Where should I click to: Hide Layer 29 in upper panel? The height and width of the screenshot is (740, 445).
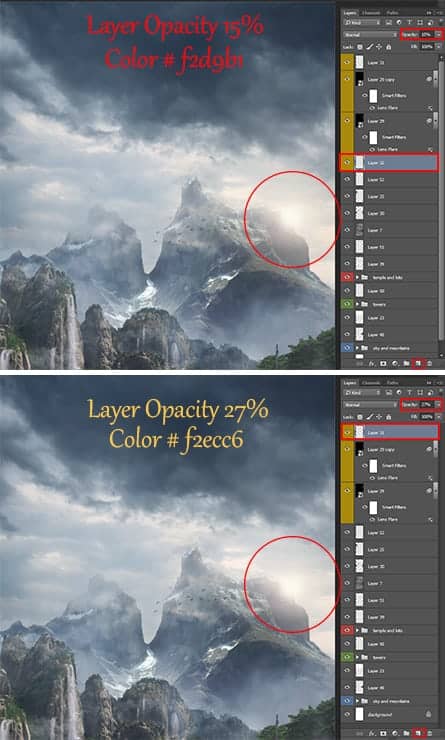(x=348, y=120)
